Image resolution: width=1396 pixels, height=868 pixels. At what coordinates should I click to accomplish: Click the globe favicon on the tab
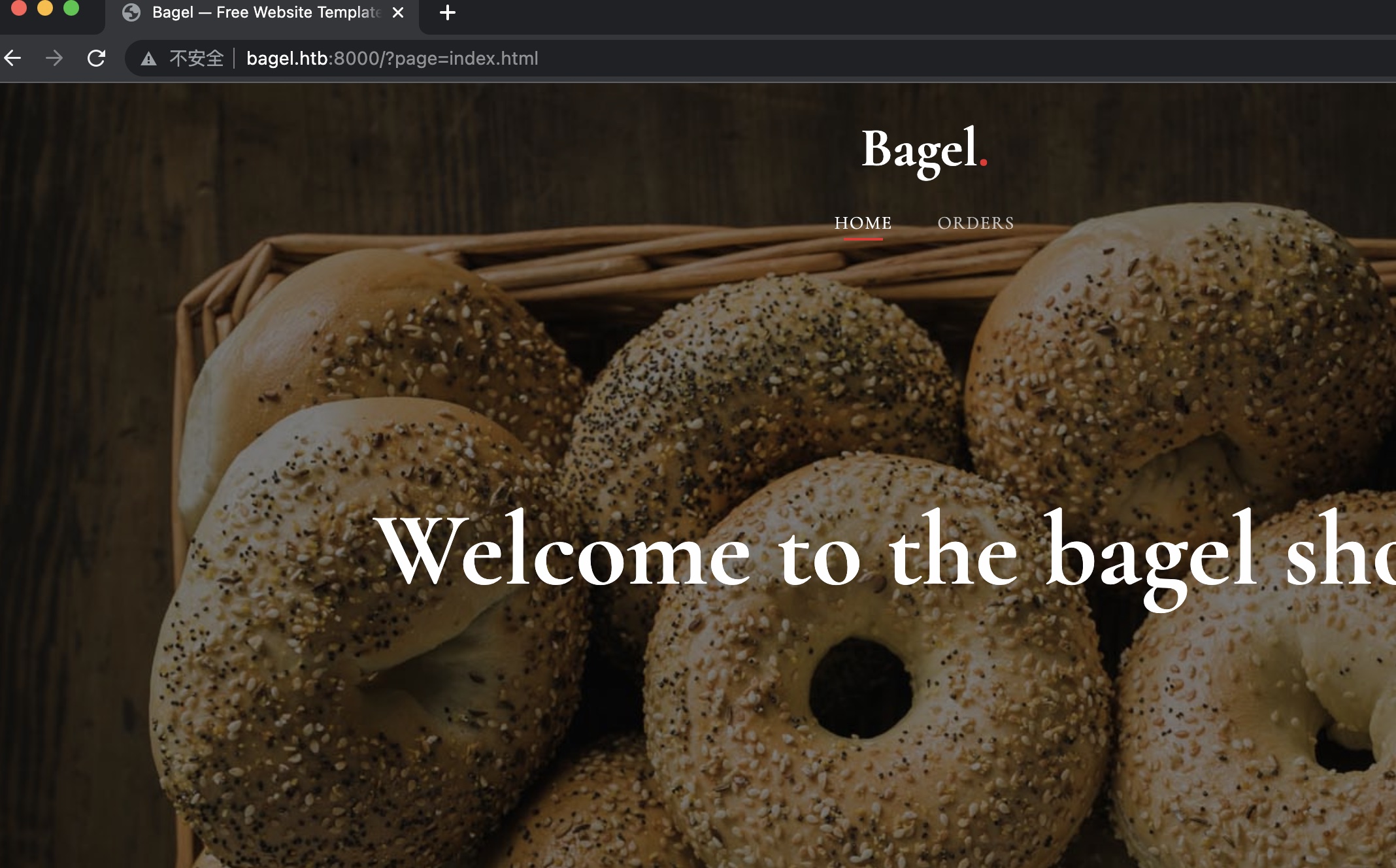point(131,12)
